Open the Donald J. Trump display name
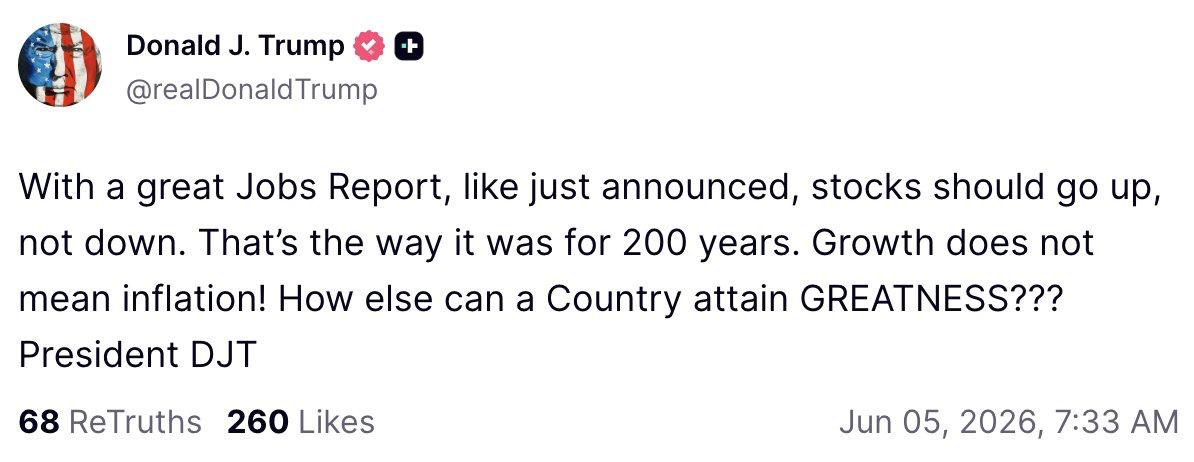The image size is (1194, 462). coord(235,46)
